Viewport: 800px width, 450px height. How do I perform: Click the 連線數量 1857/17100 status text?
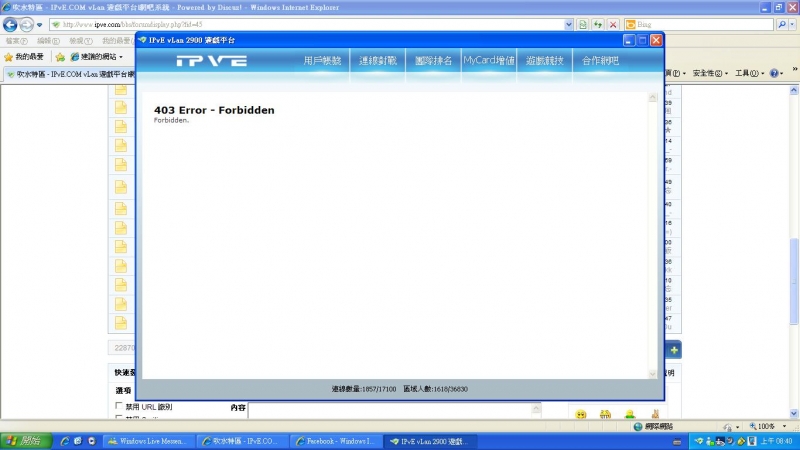(x=364, y=389)
